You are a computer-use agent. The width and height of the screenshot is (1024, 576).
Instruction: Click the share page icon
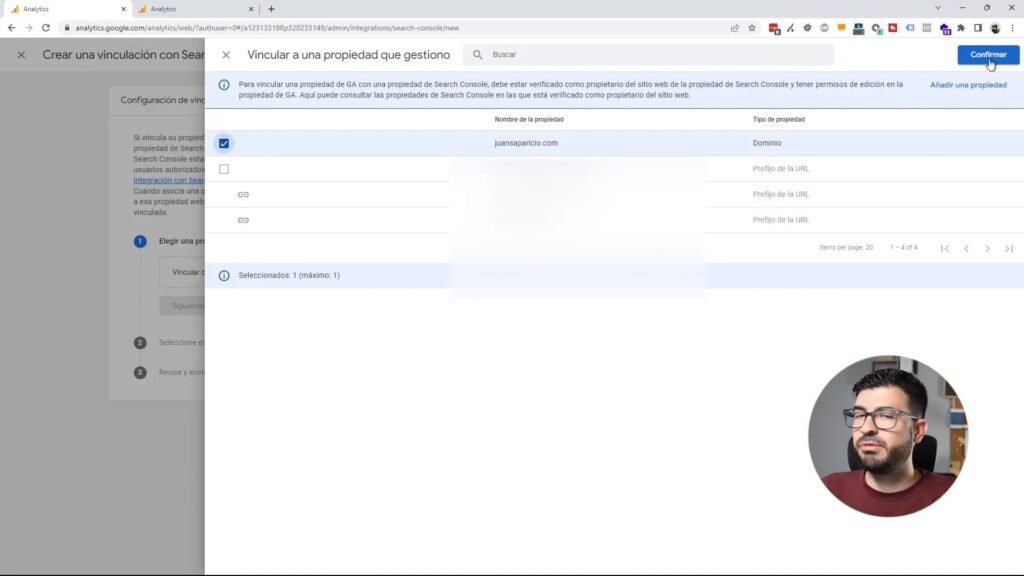tap(735, 28)
